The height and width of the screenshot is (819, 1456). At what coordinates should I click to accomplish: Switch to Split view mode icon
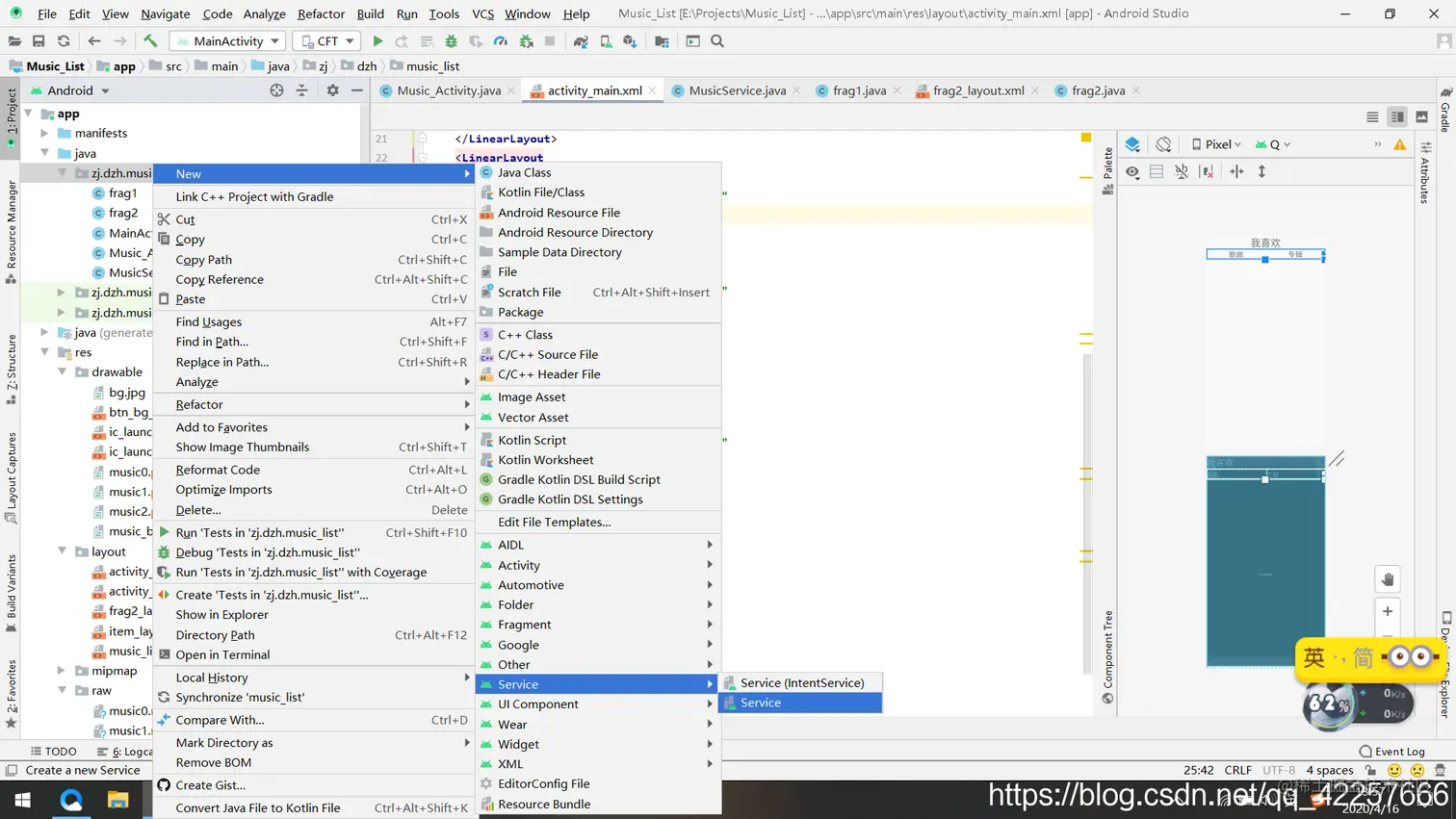[1397, 116]
